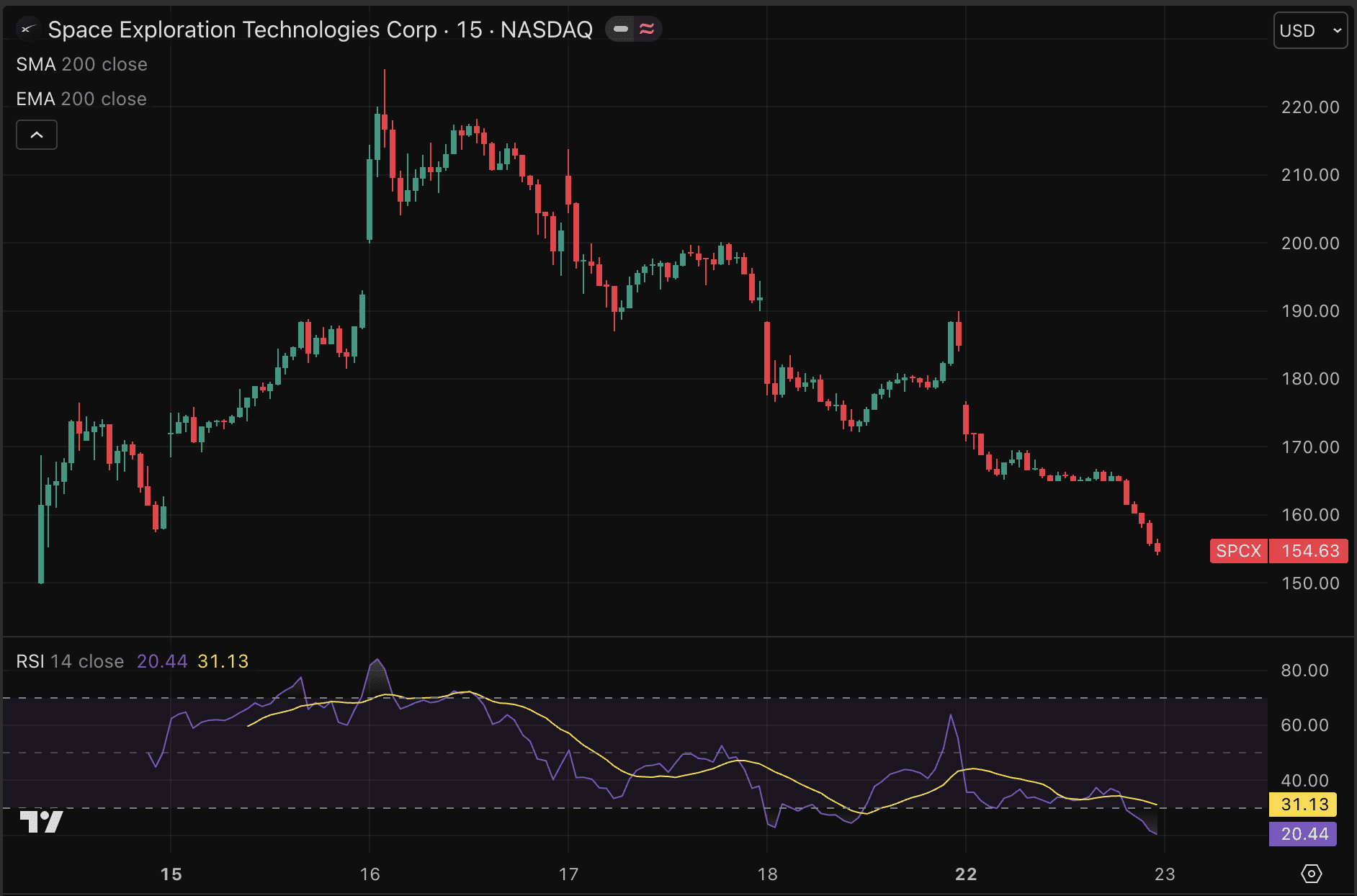The width and height of the screenshot is (1357, 896).
Task: Select the SMA 200 close indicator legend
Action: 81,64
